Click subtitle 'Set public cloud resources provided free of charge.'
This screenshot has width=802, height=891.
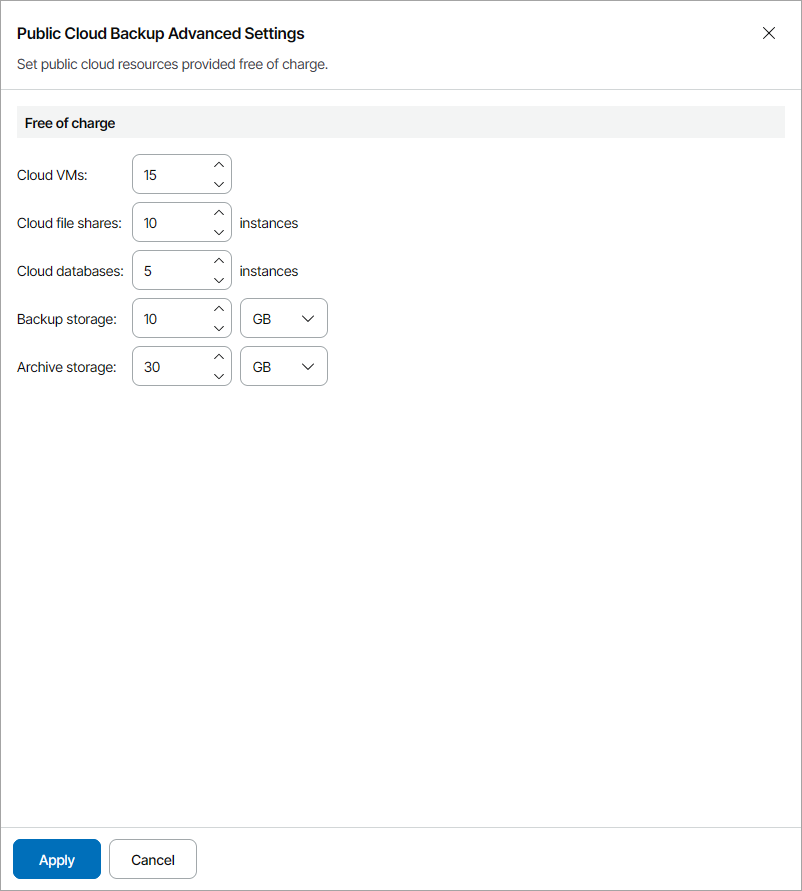[x=172, y=64]
